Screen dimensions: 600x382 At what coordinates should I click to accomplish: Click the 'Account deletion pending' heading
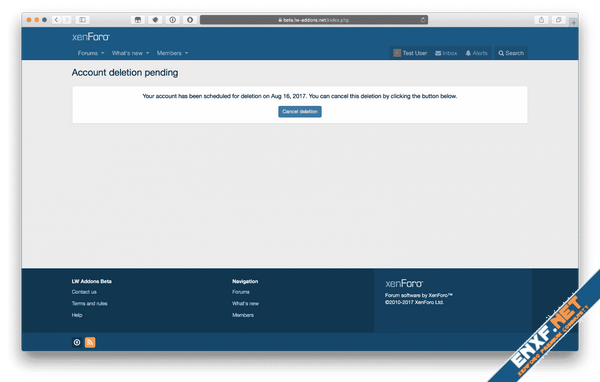pos(125,72)
